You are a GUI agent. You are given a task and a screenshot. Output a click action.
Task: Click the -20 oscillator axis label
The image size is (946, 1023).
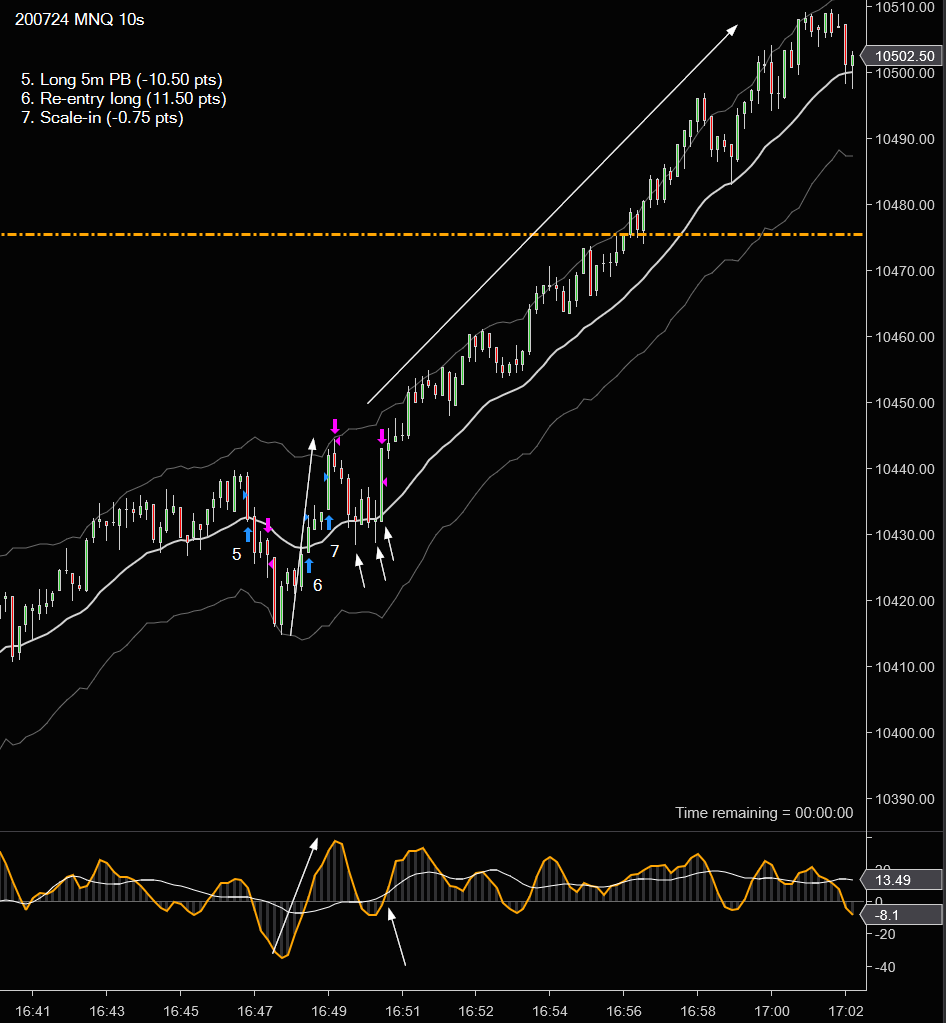click(x=885, y=934)
